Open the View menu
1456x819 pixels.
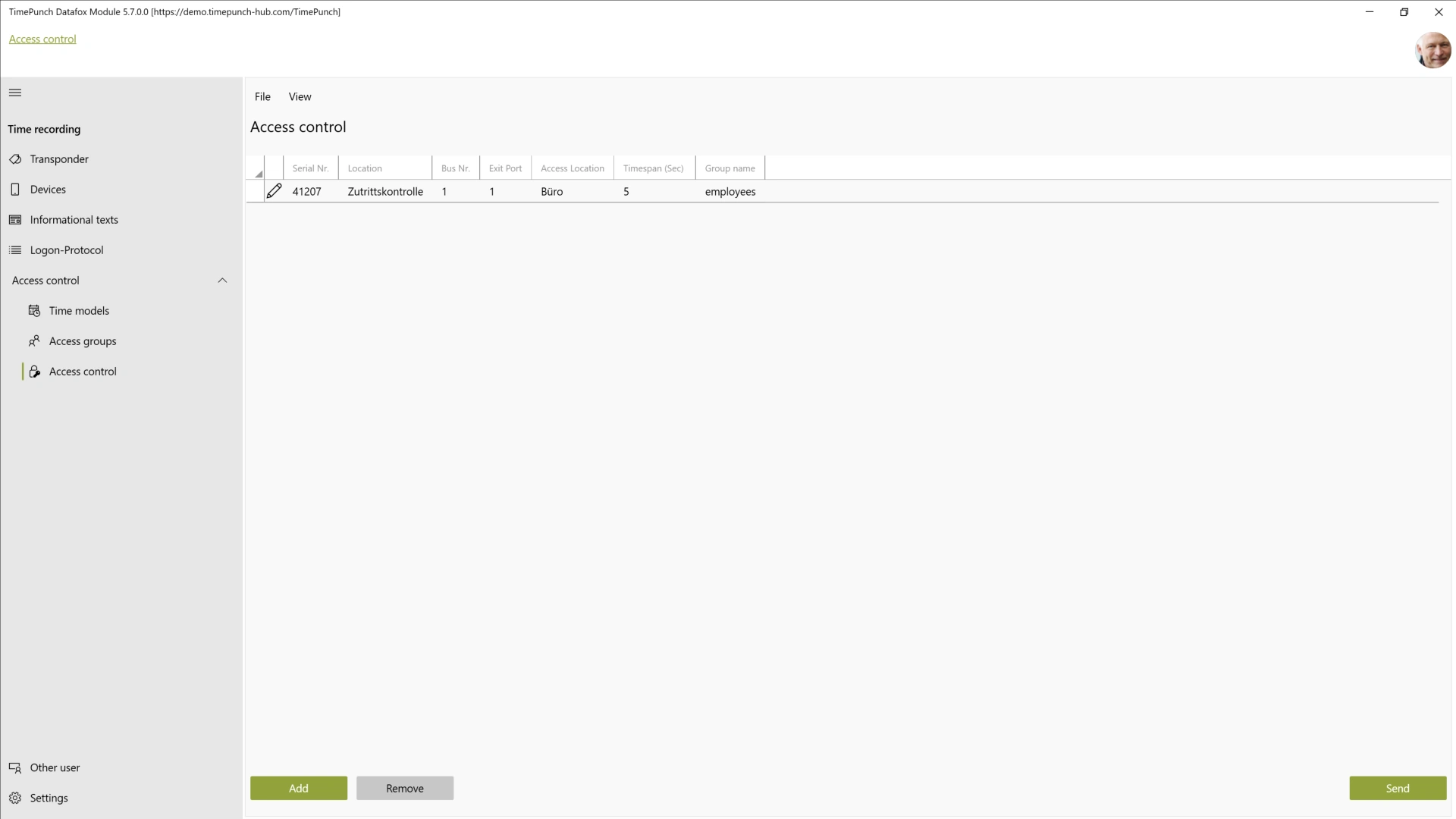tap(300, 96)
